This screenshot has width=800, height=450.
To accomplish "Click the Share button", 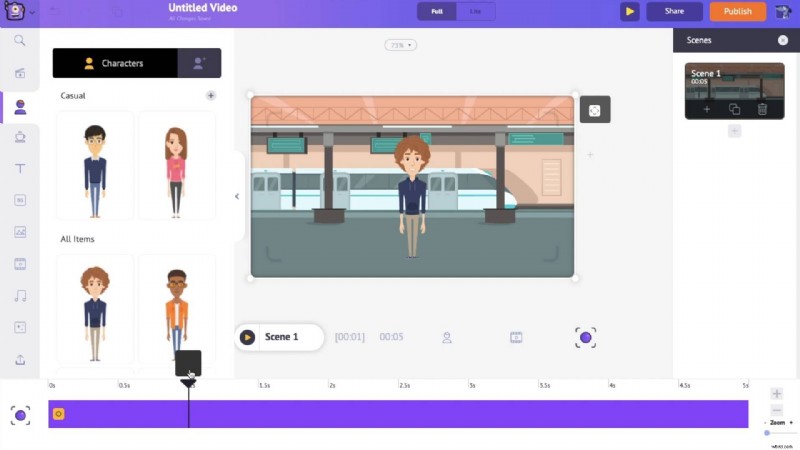I will click(674, 11).
